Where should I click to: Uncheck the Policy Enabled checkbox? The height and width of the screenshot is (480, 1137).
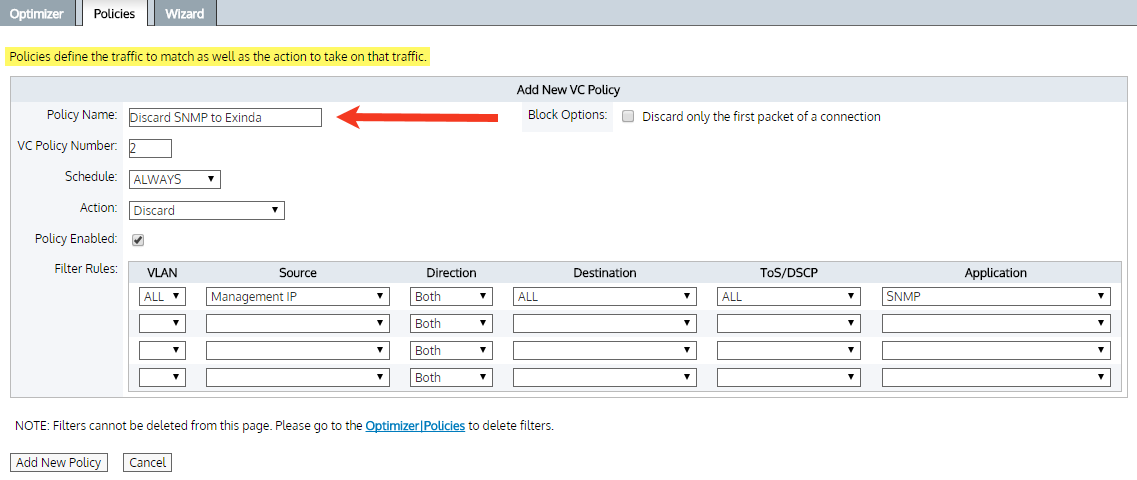[138, 240]
